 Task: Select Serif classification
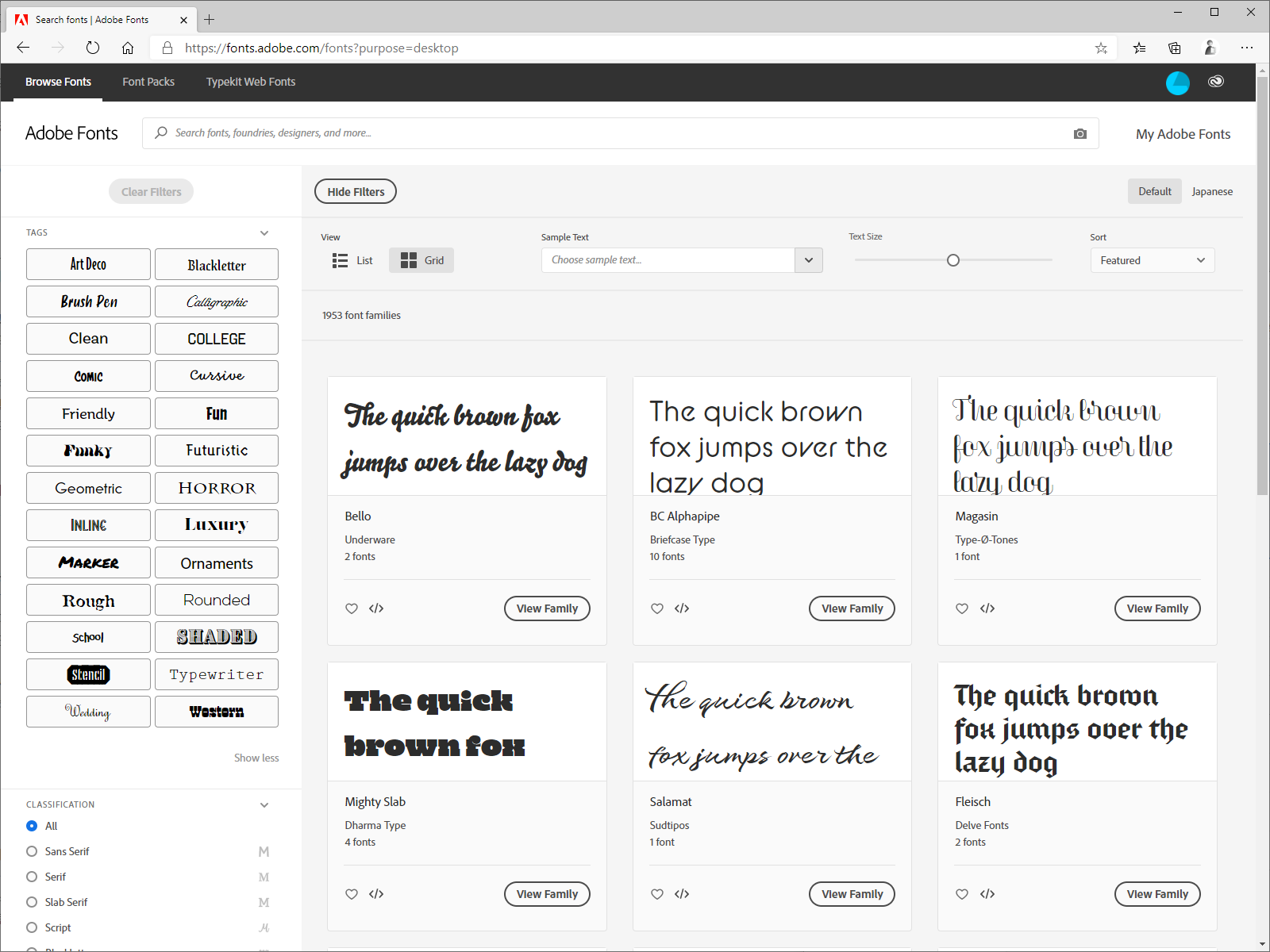point(32,877)
